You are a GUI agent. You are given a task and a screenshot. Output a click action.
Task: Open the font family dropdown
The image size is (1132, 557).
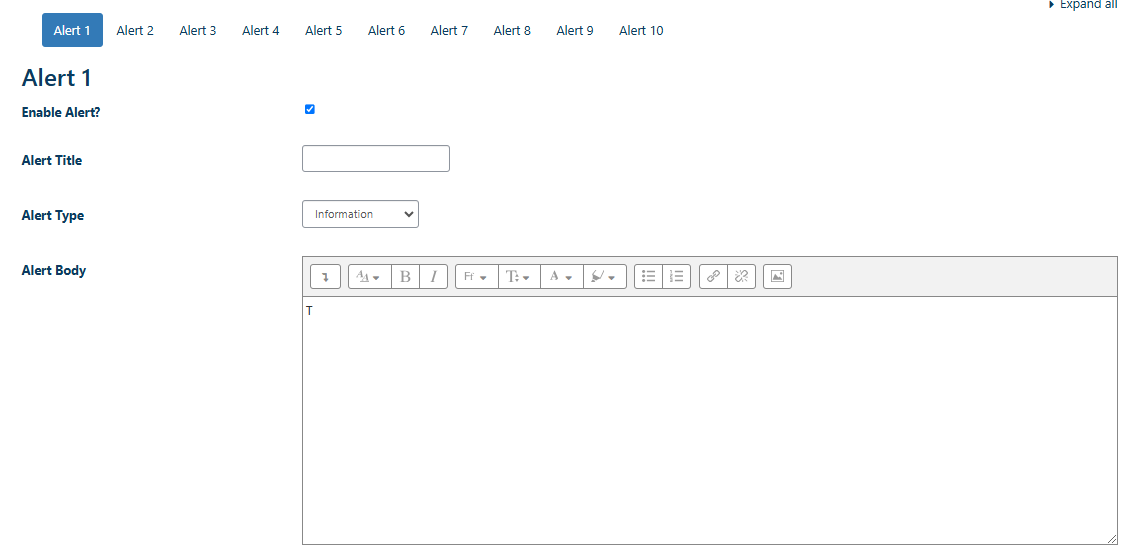pyautogui.click(x=476, y=276)
